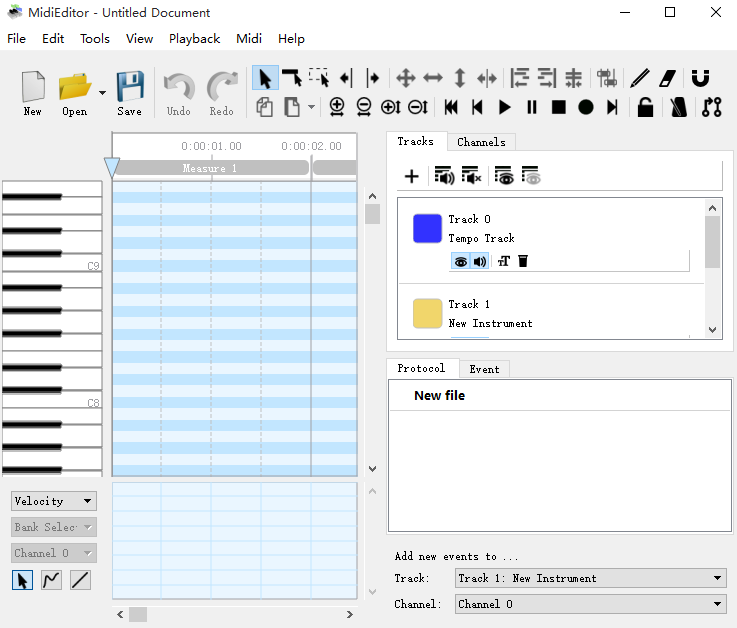Open the Velocity dropdown
The width and height of the screenshot is (737, 628).
click(54, 501)
